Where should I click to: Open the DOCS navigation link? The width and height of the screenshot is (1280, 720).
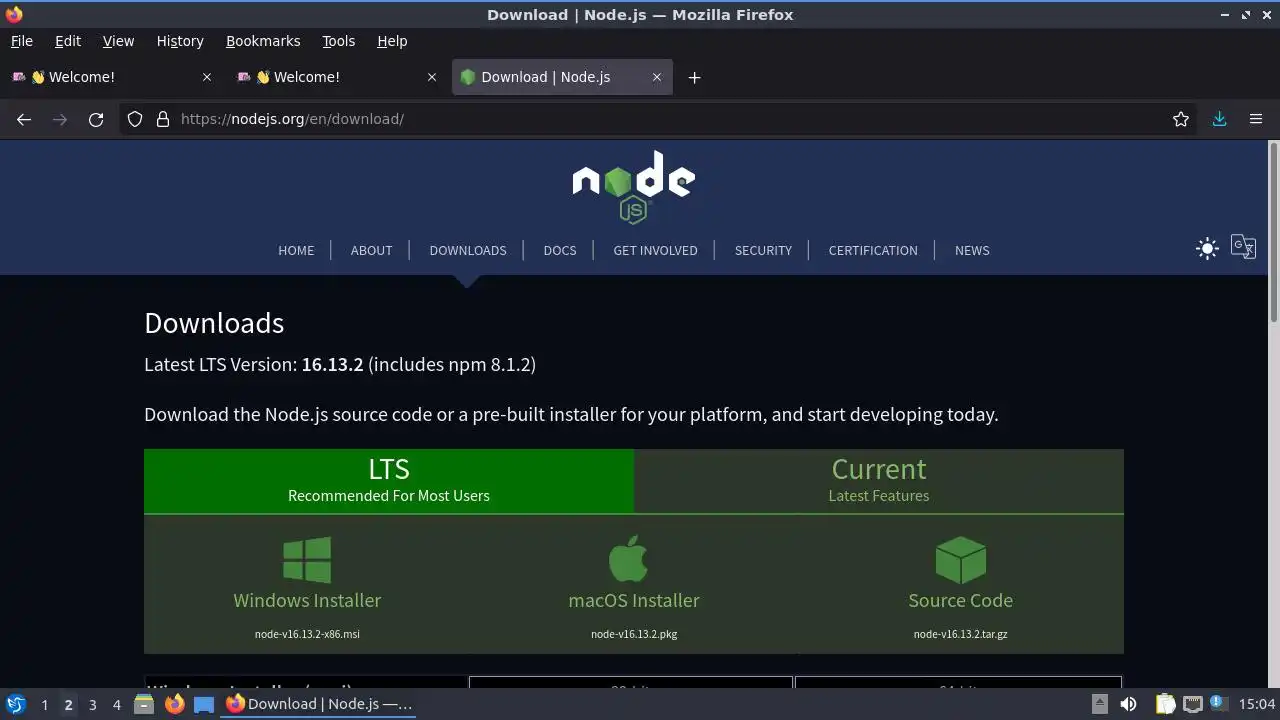coord(560,250)
